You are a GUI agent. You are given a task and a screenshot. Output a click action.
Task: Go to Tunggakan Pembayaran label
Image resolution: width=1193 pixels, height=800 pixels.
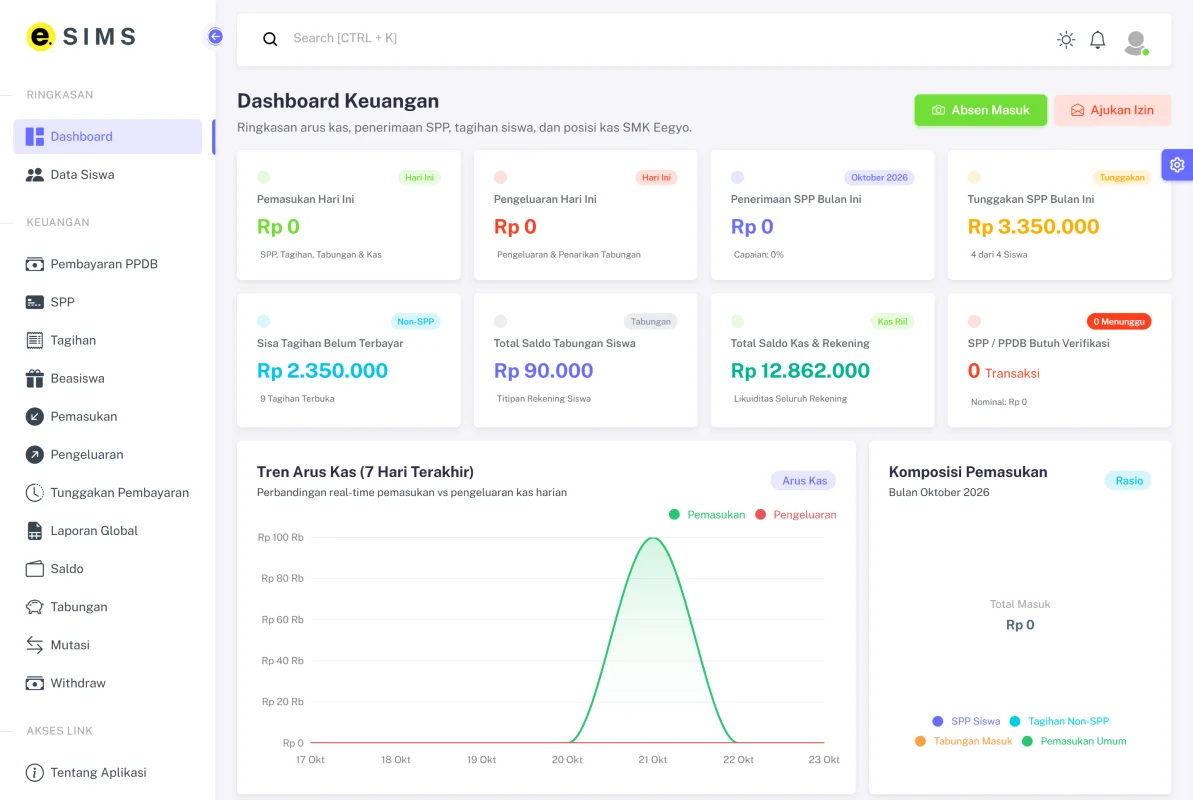(119, 492)
